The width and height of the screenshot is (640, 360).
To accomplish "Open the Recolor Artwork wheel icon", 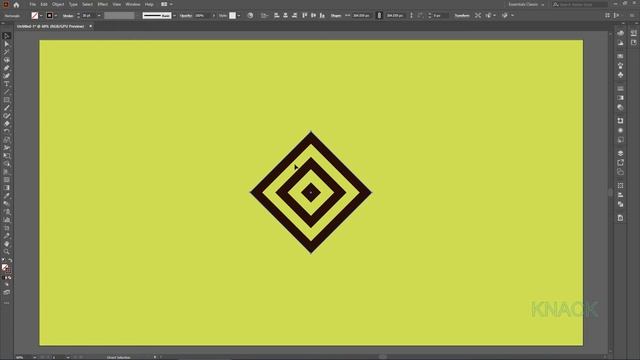I will pyautogui.click(x=250, y=16).
